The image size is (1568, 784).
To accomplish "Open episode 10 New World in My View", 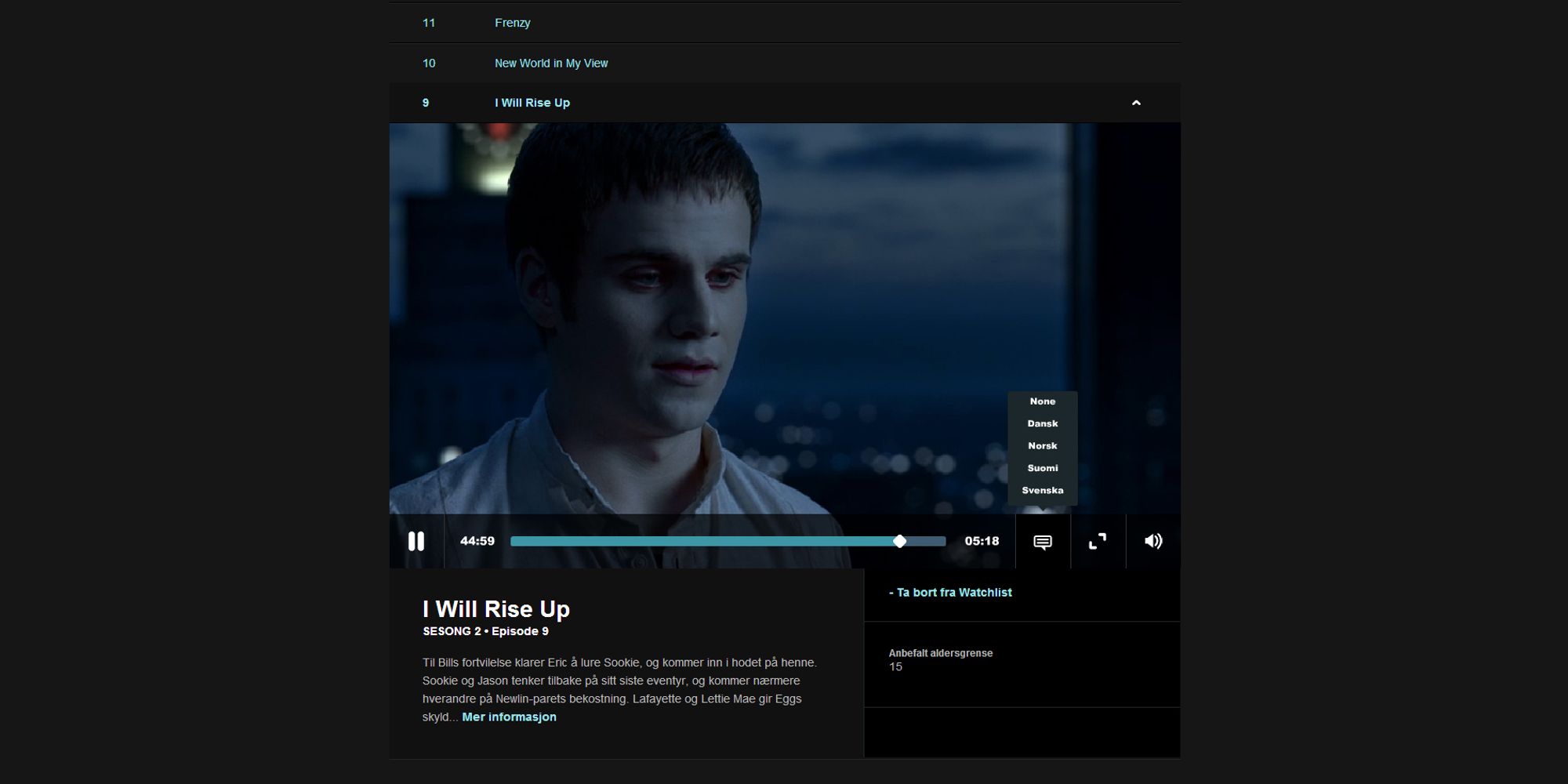I will 785,63.
